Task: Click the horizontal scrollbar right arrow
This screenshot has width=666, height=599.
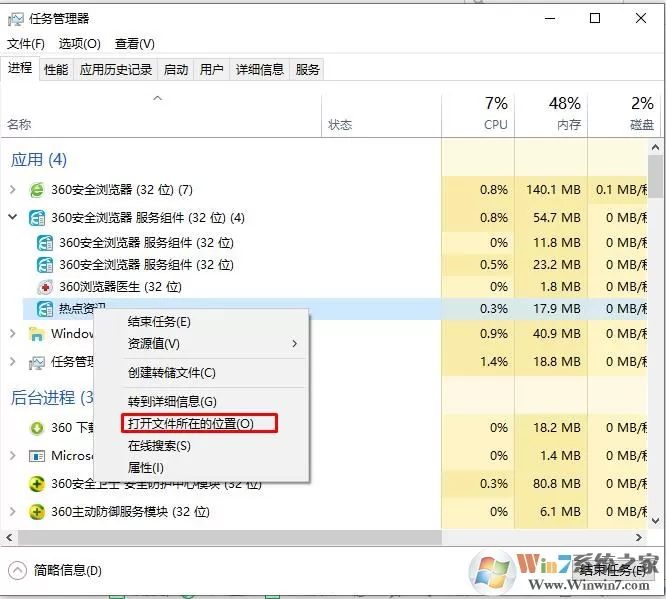Action: click(638, 538)
